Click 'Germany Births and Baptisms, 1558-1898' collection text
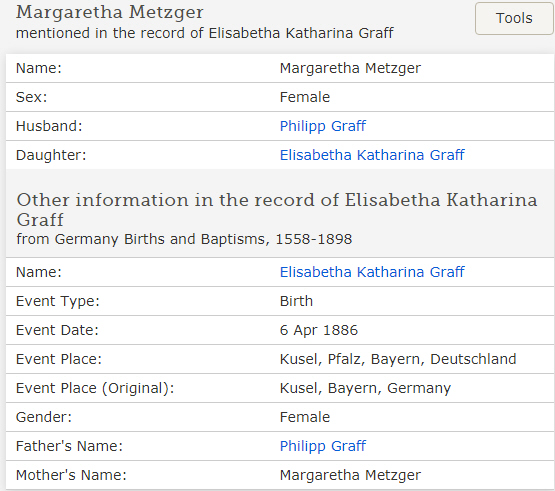Viewport: 555px width, 491px height. click(x=203, y=239)
